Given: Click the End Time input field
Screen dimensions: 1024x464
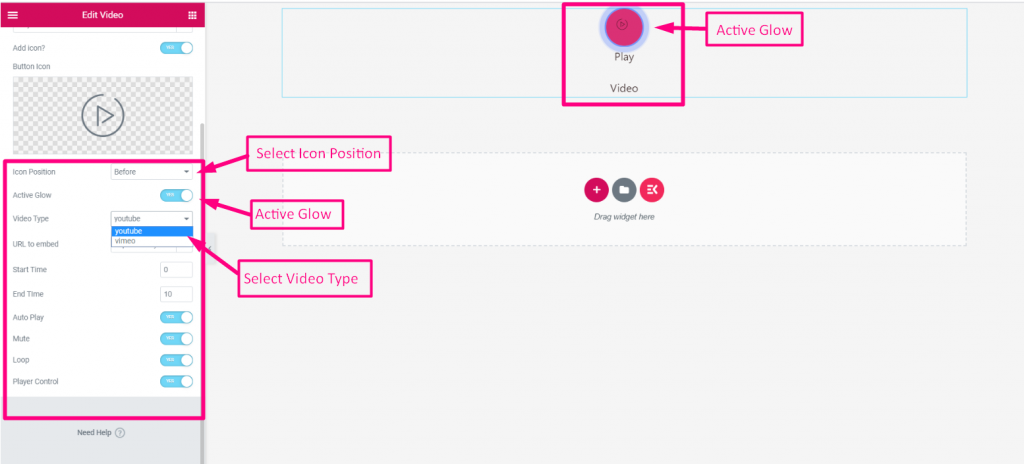Looking at the screenshot, I should [x=176, y=294].
